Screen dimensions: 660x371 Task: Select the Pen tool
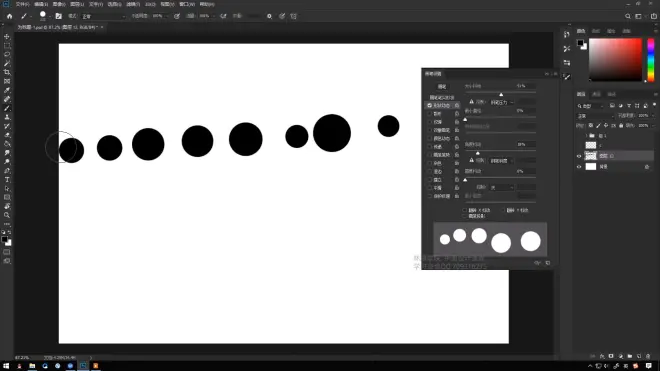(7, 171)
